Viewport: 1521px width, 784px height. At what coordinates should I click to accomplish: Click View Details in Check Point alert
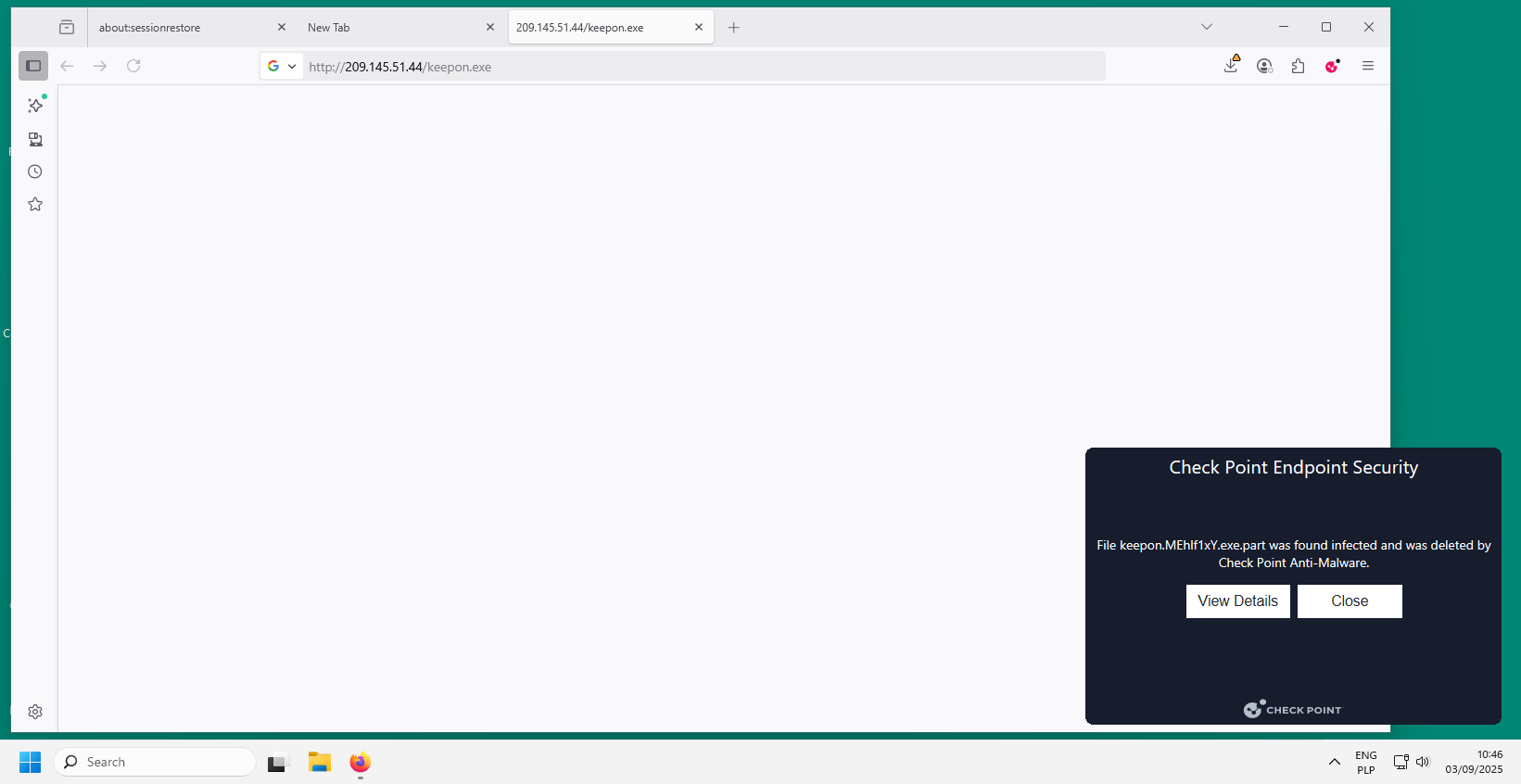(1237, 601)
